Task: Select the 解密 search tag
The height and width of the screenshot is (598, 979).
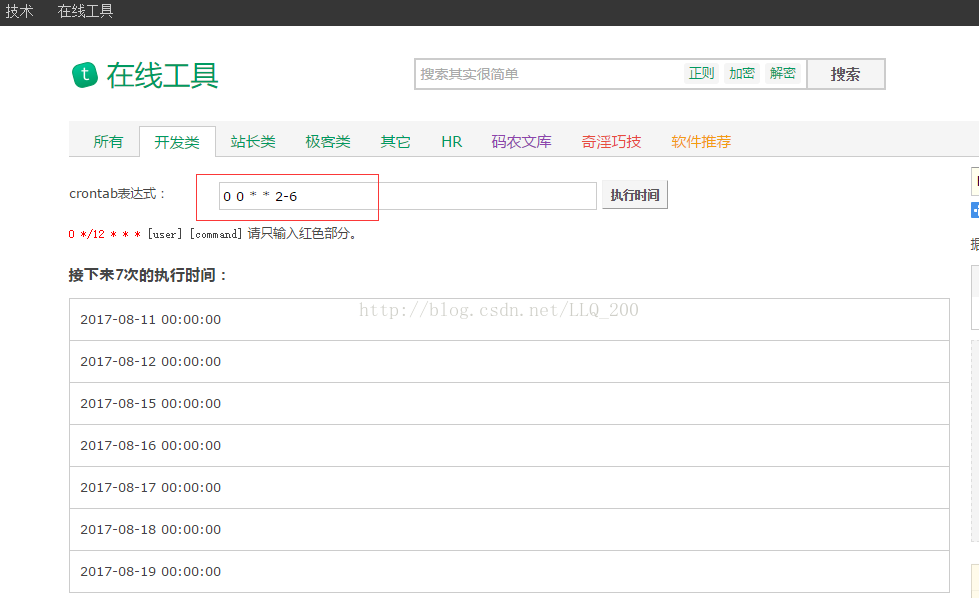Action: [x=782, y=74]
